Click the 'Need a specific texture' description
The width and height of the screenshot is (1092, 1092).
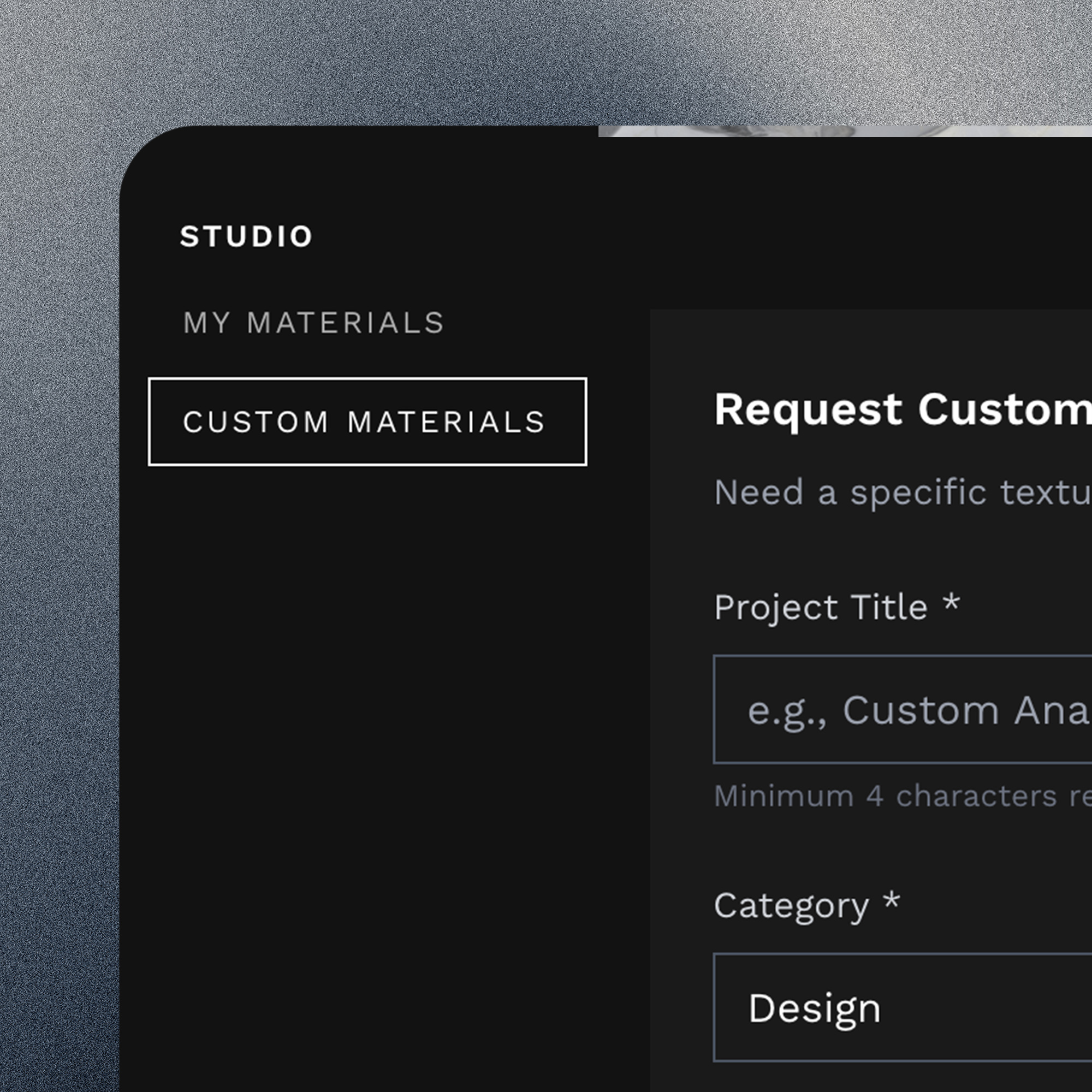902,492
